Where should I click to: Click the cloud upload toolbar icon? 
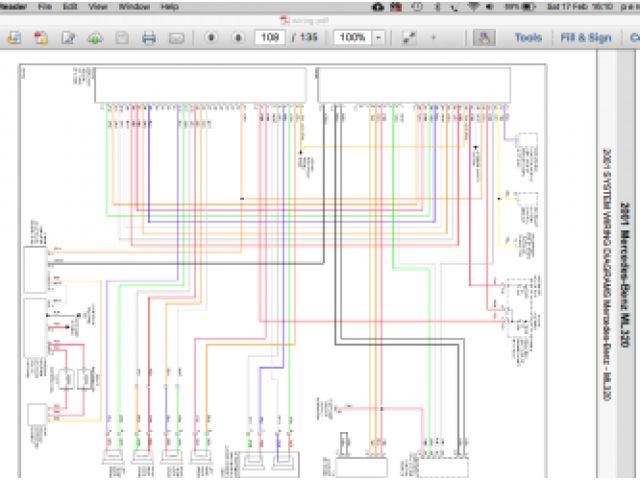pyautogui.click(x=95, y=38)
